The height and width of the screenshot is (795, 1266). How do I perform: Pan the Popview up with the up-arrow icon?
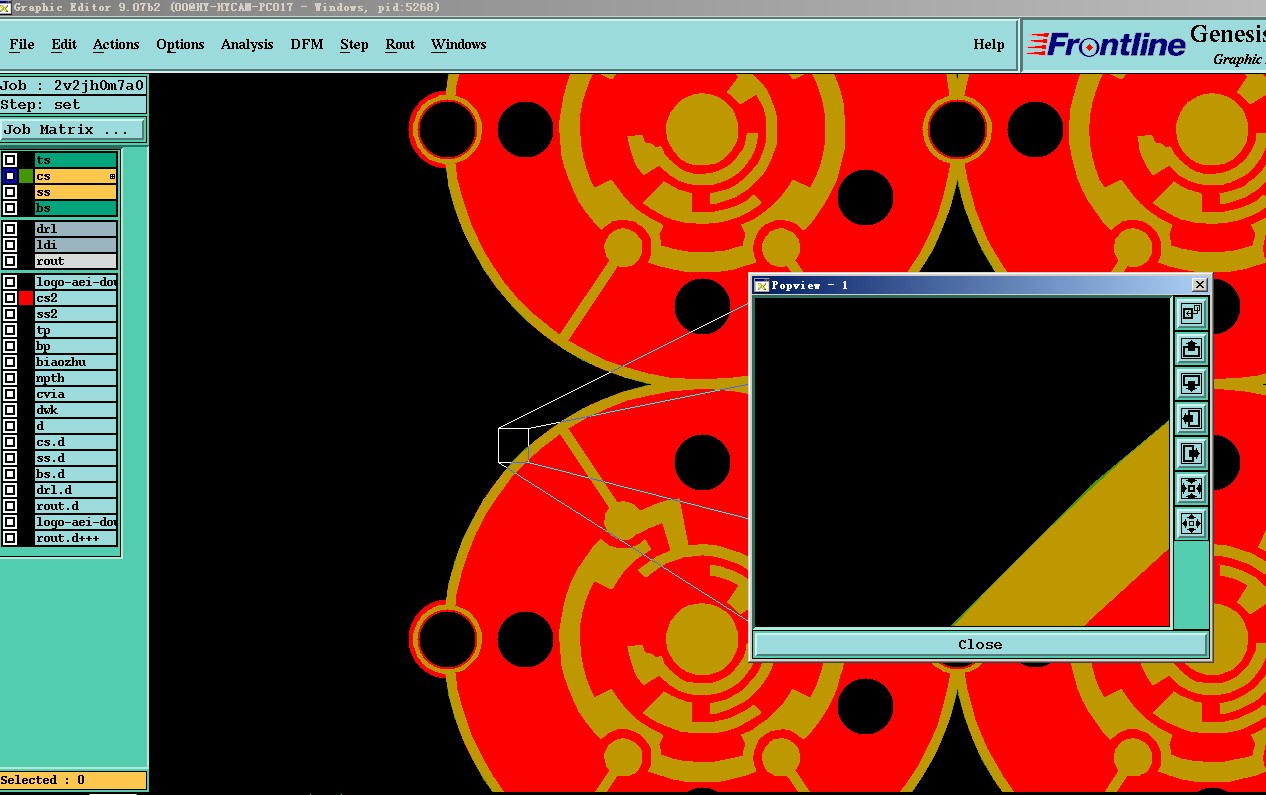pos(1191,349)
